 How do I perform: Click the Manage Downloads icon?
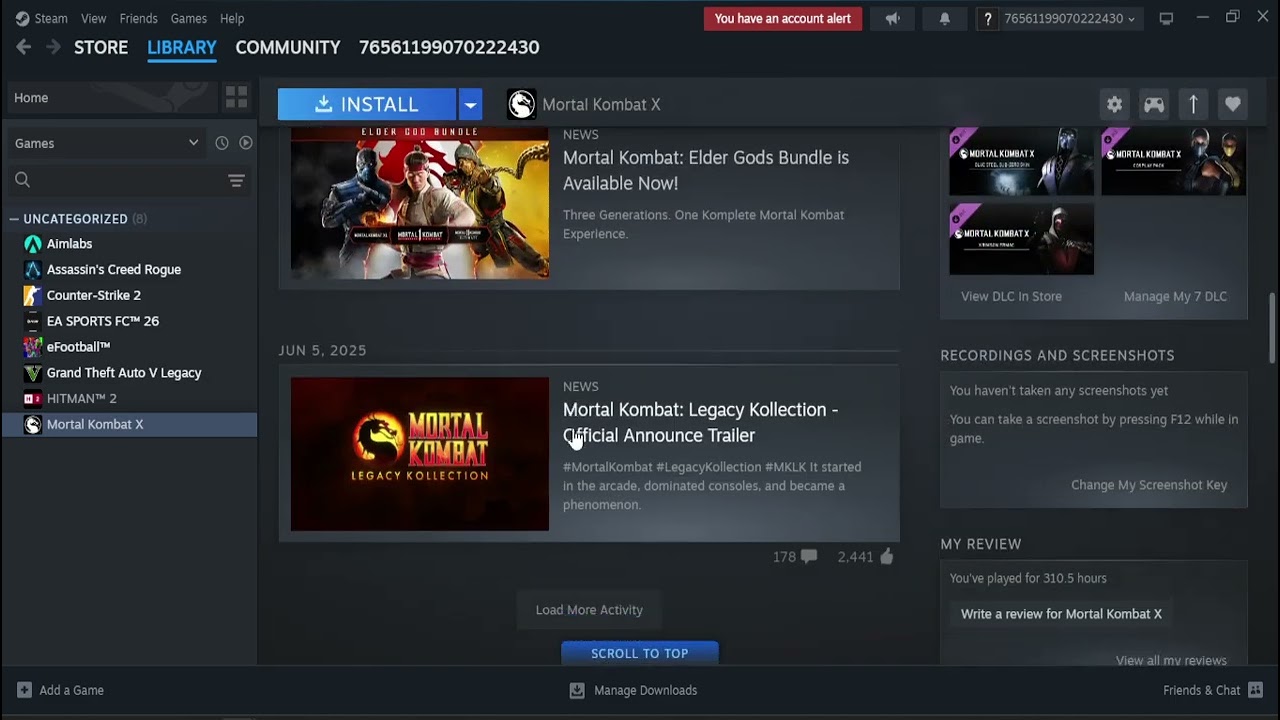click(x=577, y=690)
